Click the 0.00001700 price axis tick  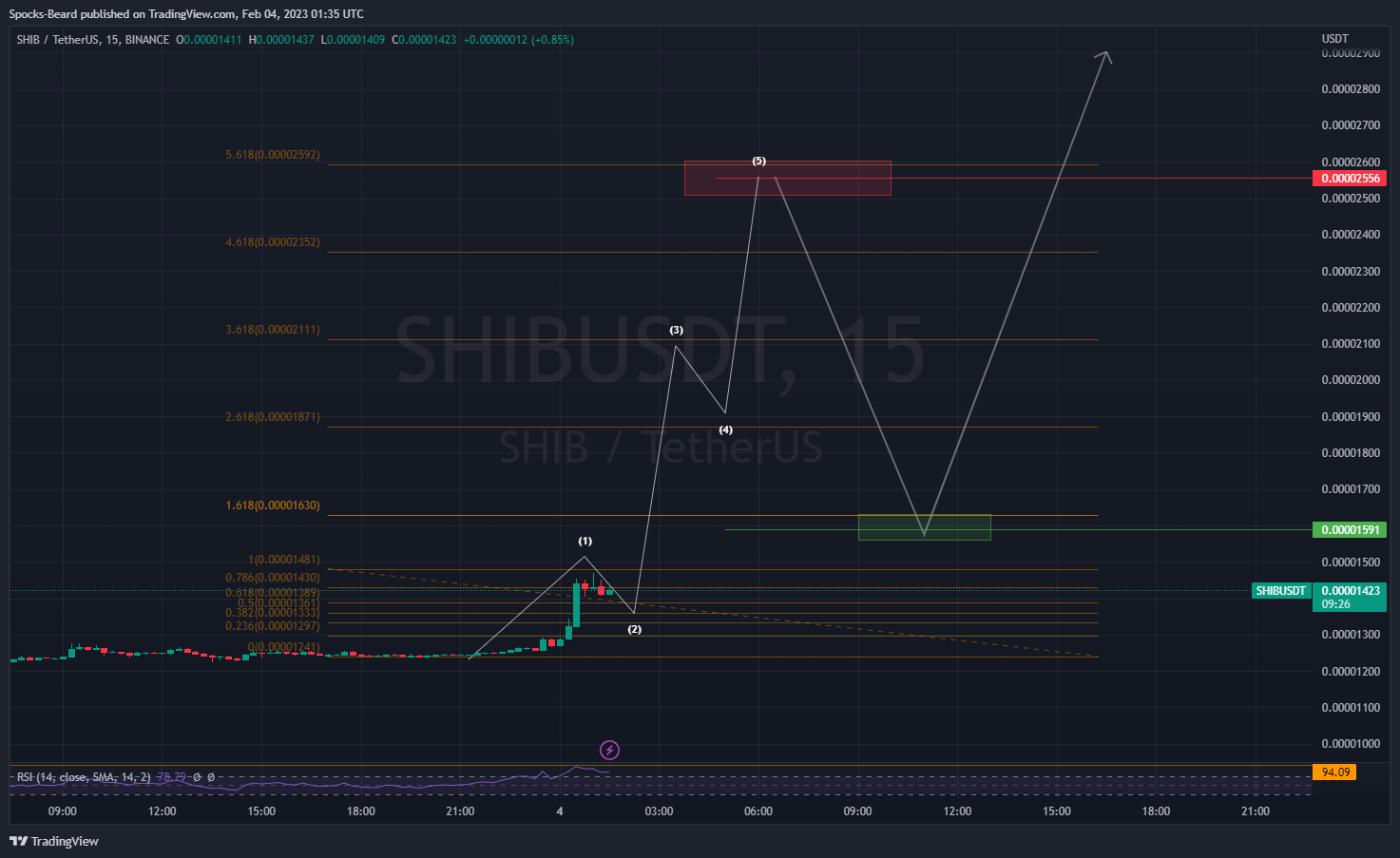coord(1351,489)
